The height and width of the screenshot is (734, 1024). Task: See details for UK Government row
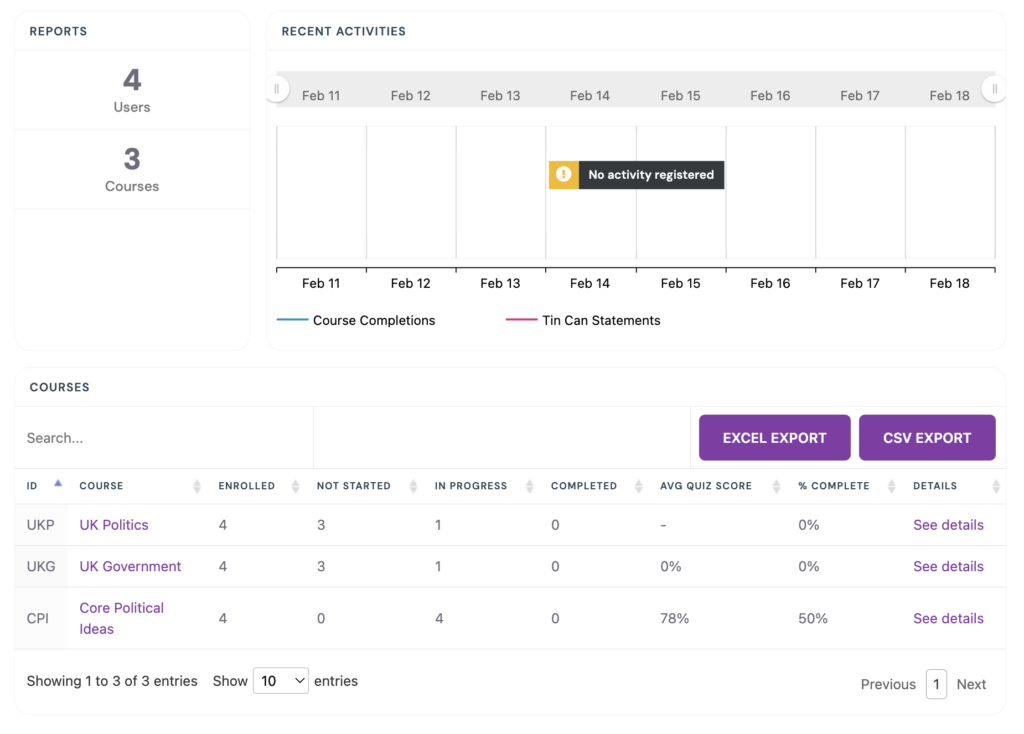(948, 566)
